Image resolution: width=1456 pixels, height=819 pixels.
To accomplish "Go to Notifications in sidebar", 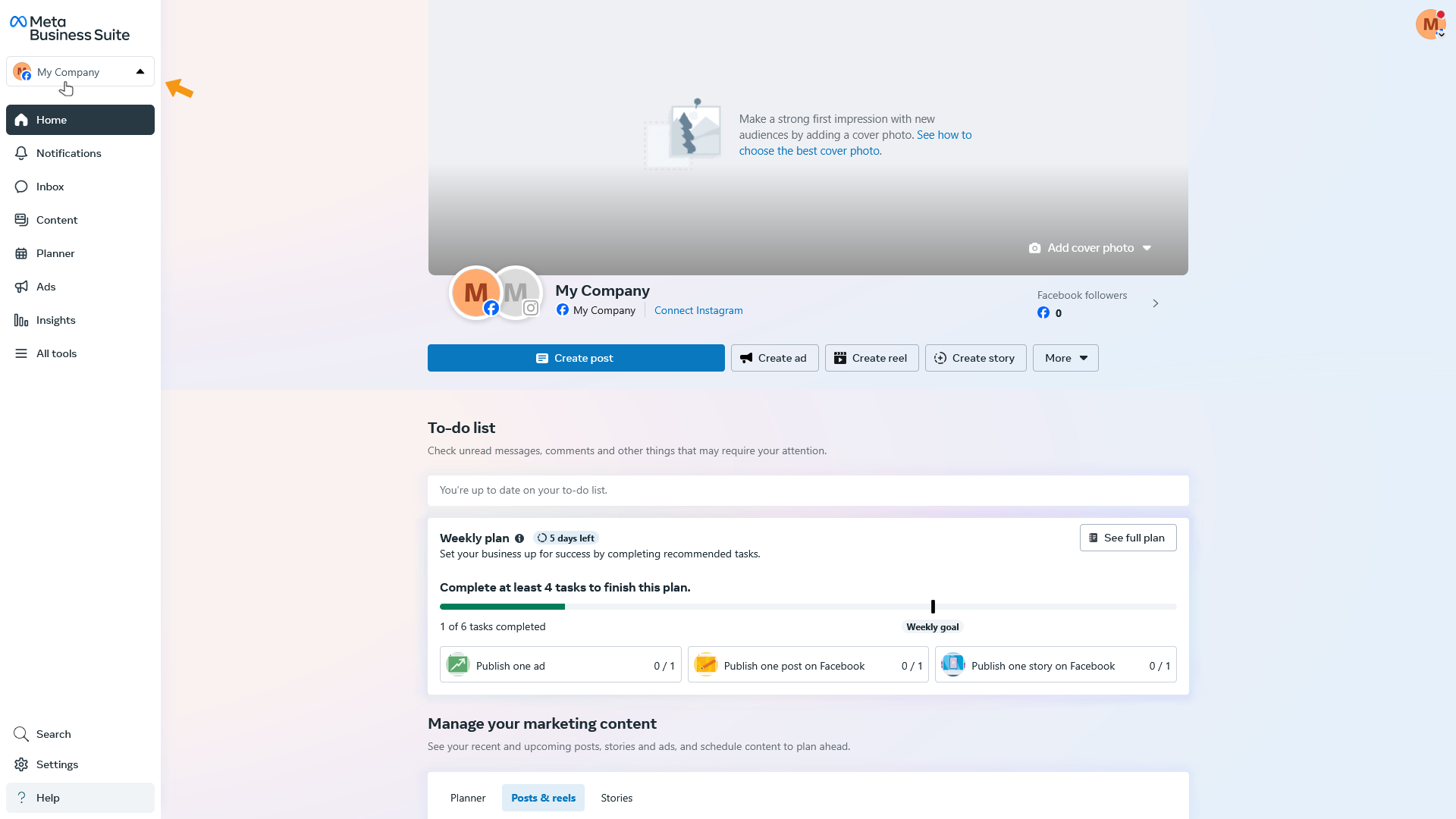I will tap(80, 153).
